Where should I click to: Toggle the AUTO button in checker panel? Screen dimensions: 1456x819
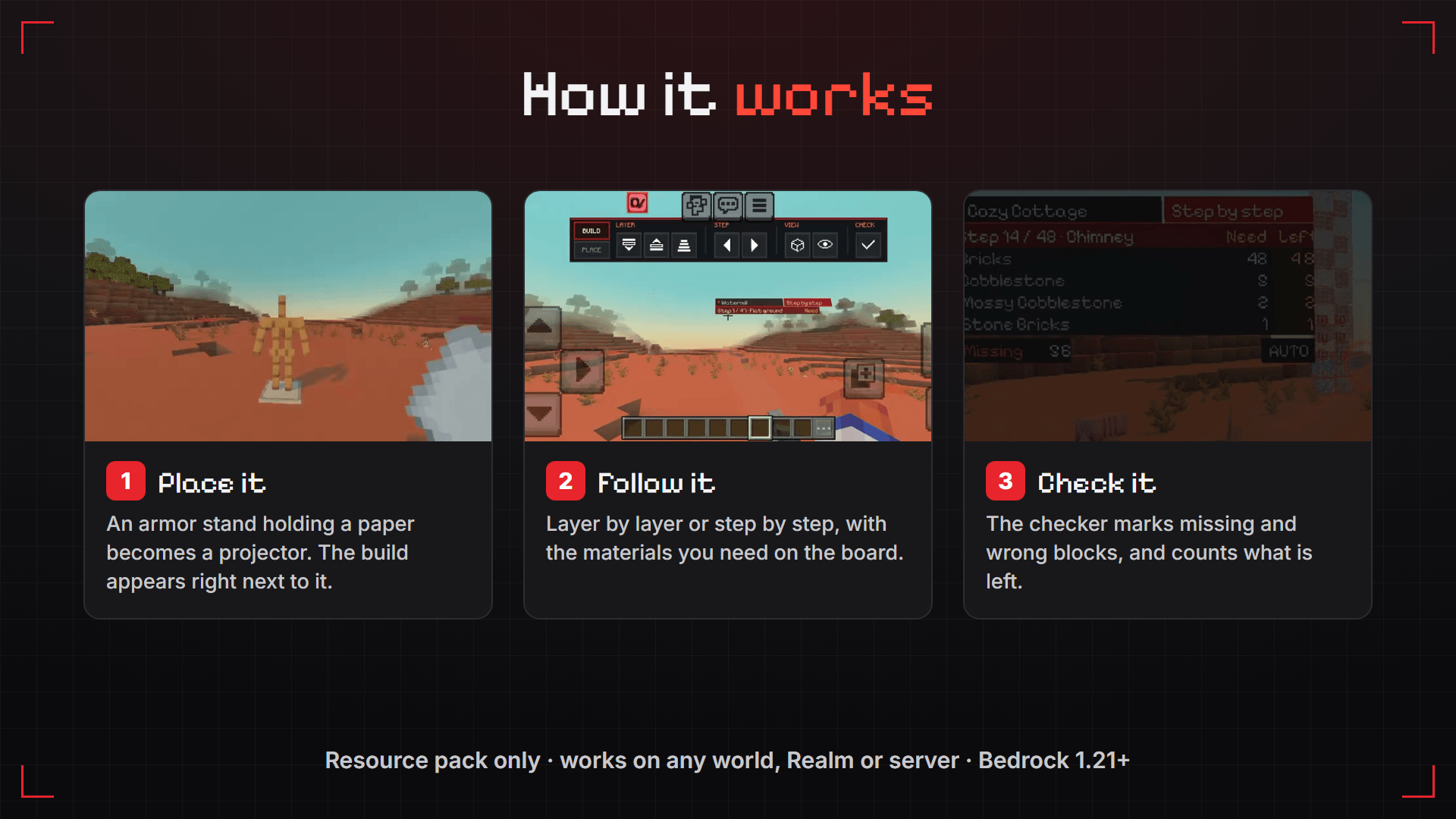click(1288, 351)
